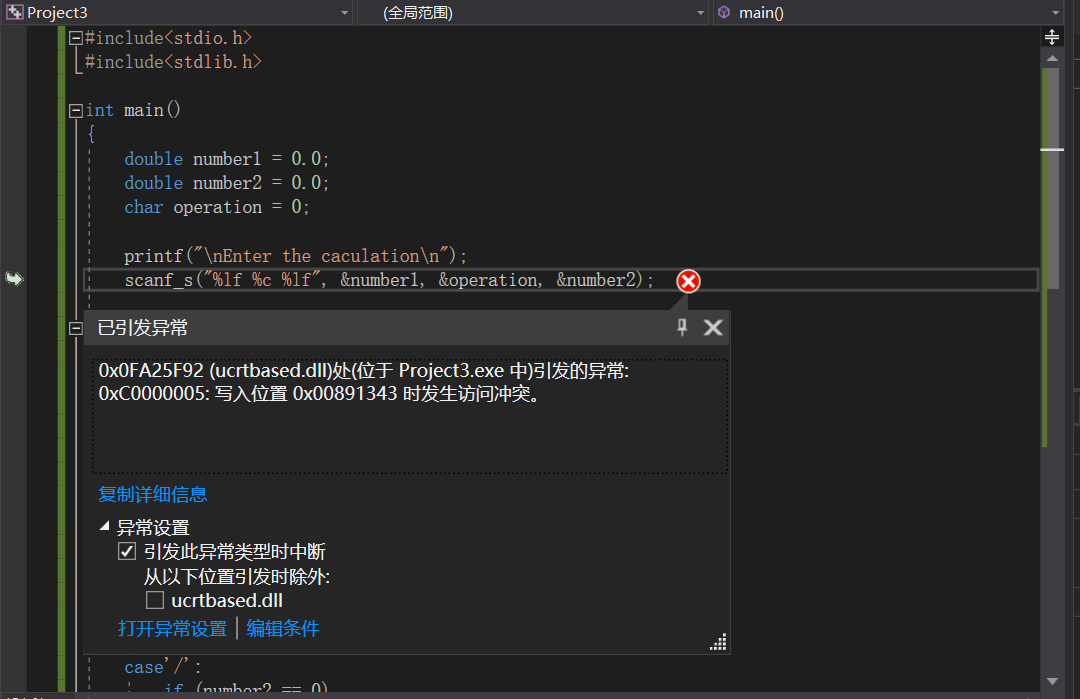Pin the exception popup window
This screenshot has width=1080, height=699.
click(x=682, y=327)
